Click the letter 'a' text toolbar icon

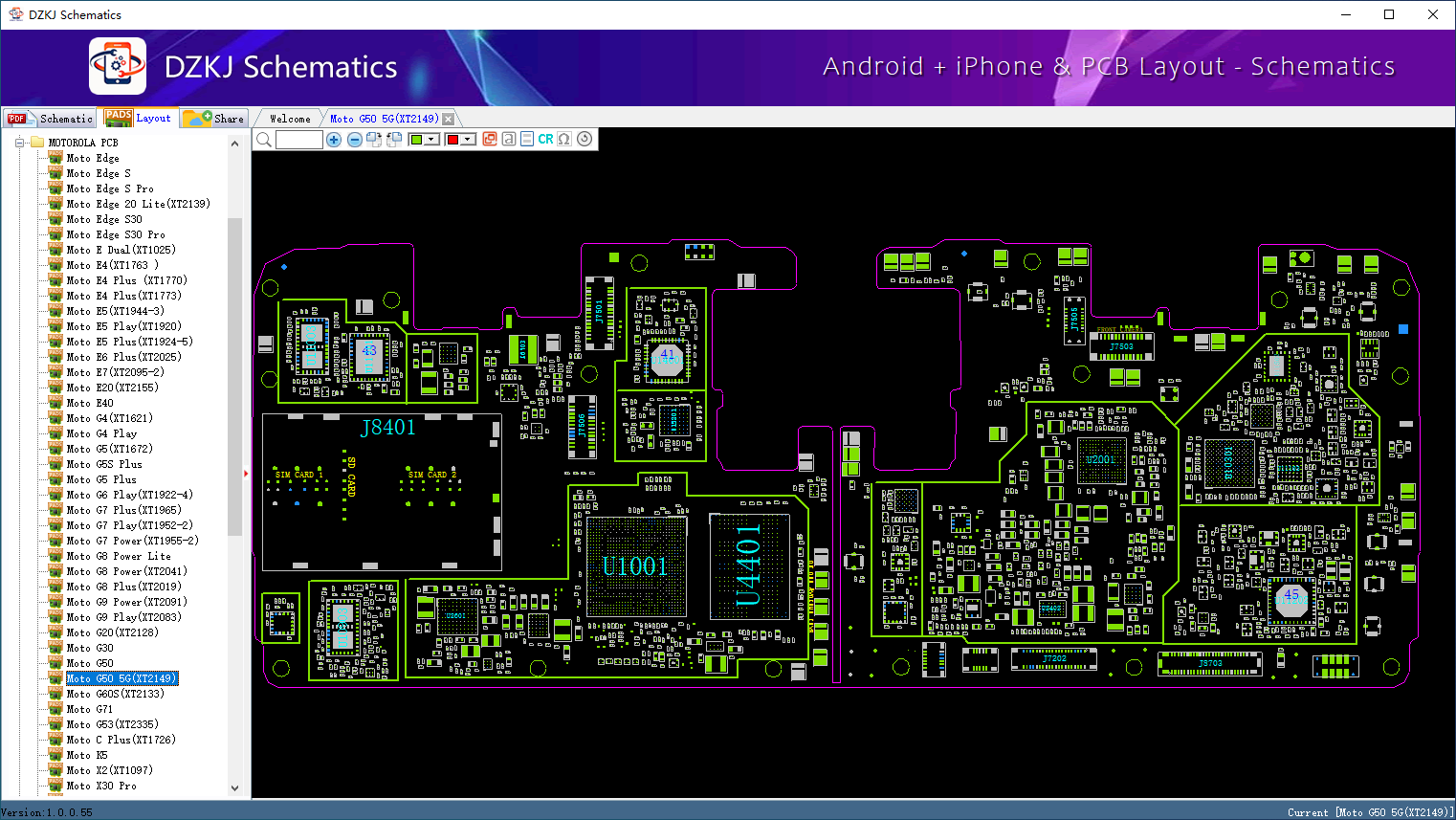point(509,140)
